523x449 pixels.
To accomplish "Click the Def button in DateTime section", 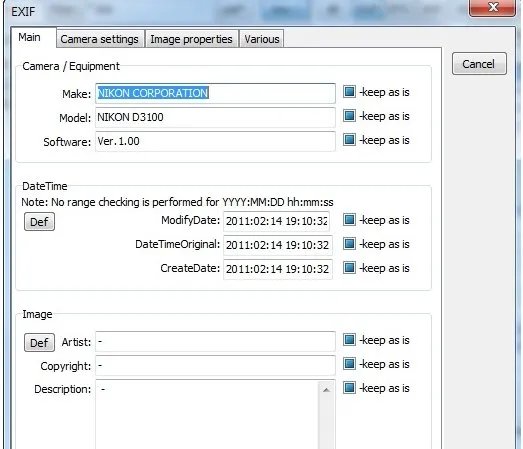I will [x=39, y=222].
